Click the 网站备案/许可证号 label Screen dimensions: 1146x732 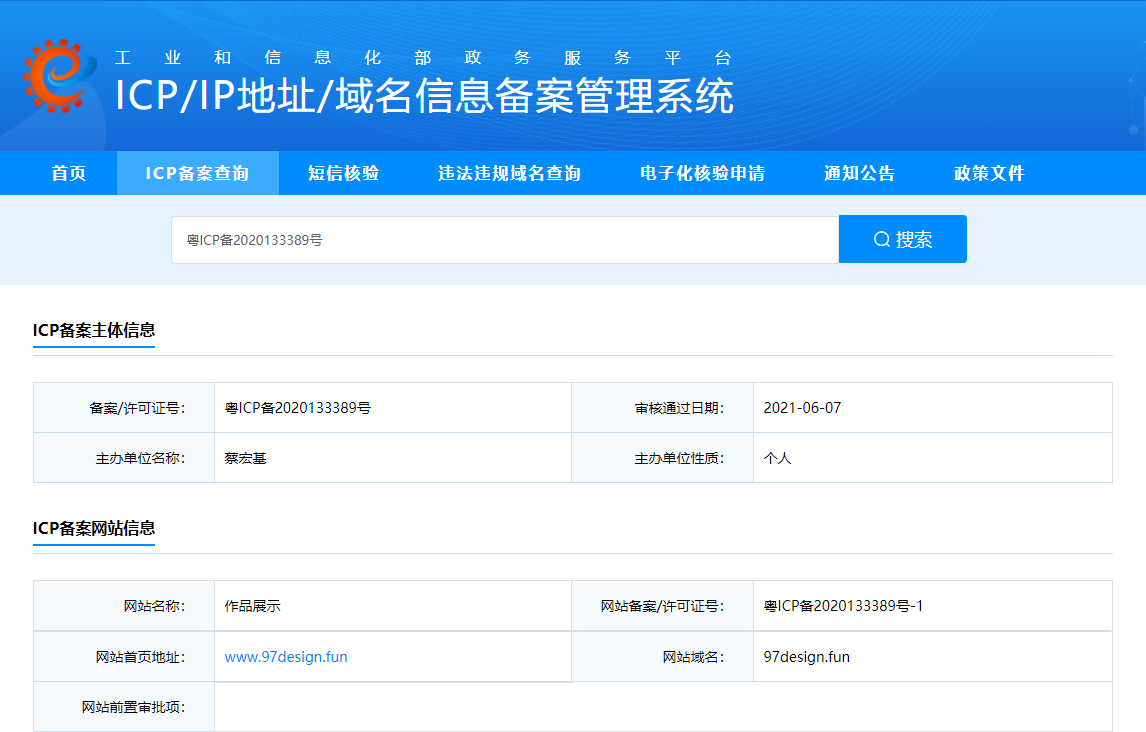(663, 606)
